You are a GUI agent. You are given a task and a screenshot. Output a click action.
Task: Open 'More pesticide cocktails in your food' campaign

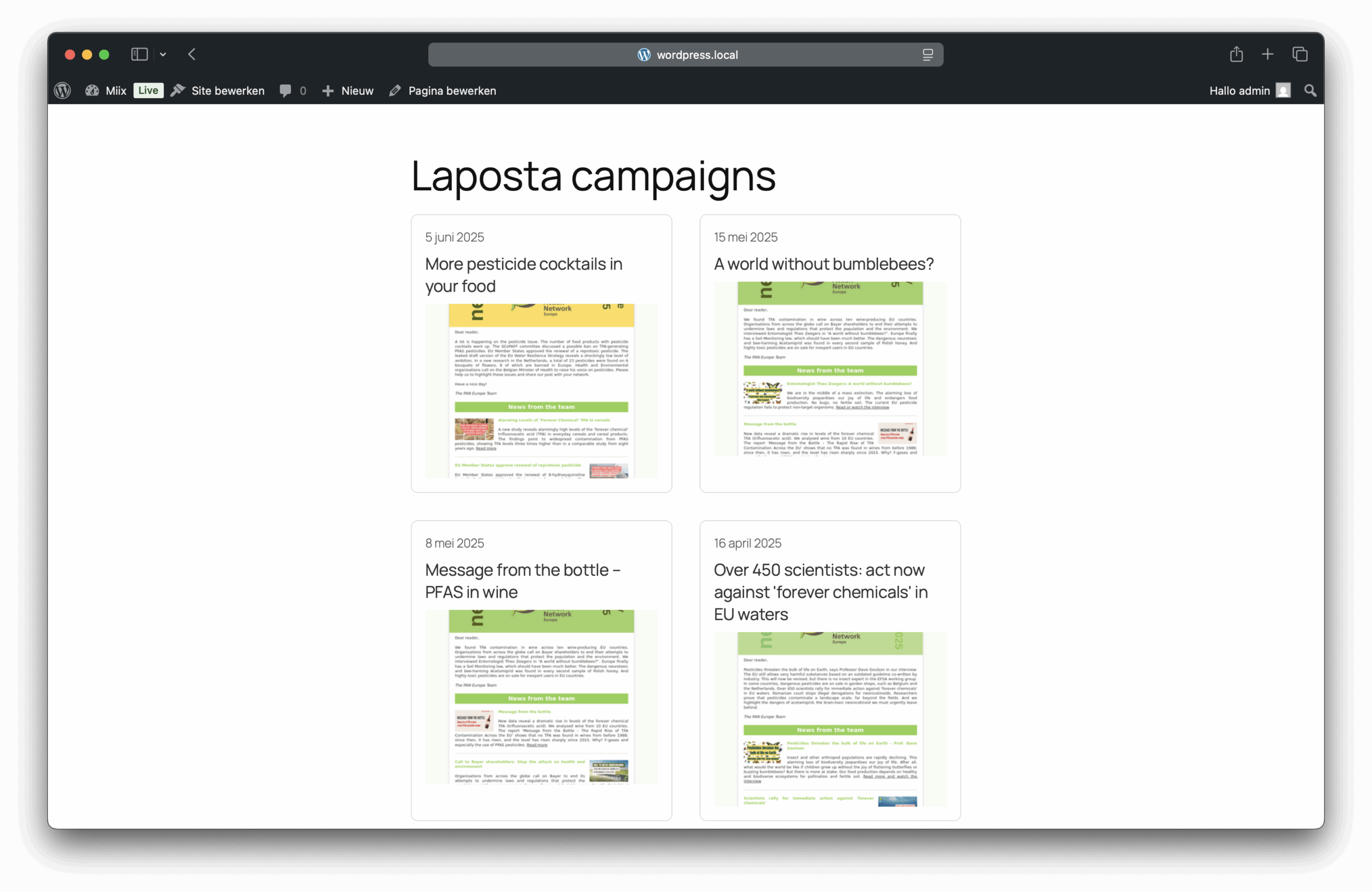[524, 275]
